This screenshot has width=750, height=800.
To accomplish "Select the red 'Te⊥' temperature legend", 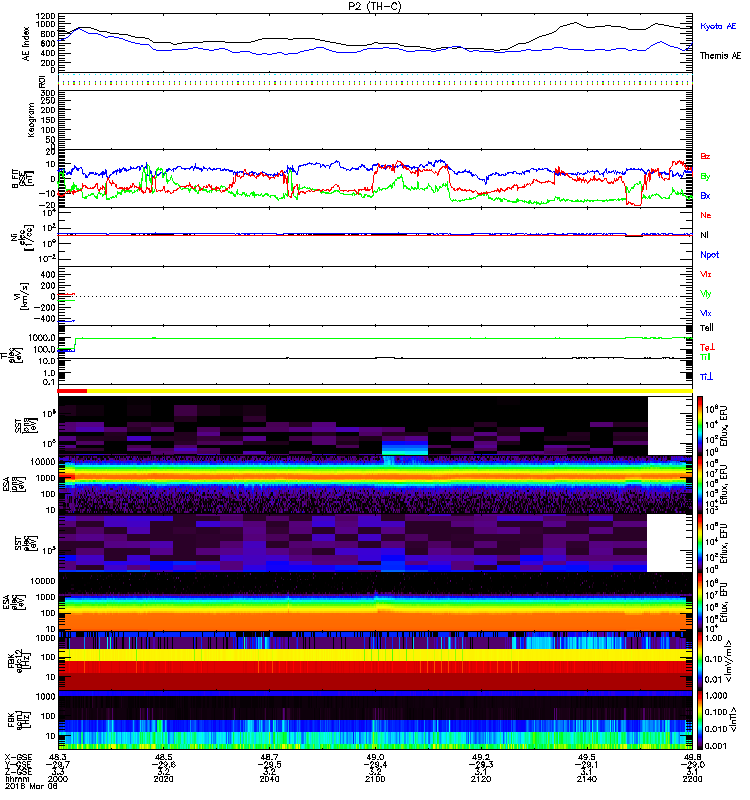I will [x=707, y=347].
